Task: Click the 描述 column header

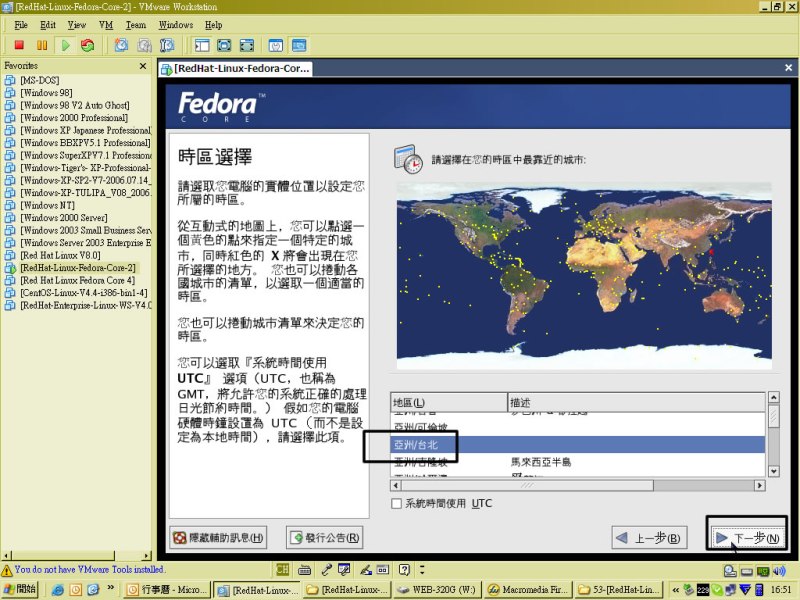Action: click(636, 403)
